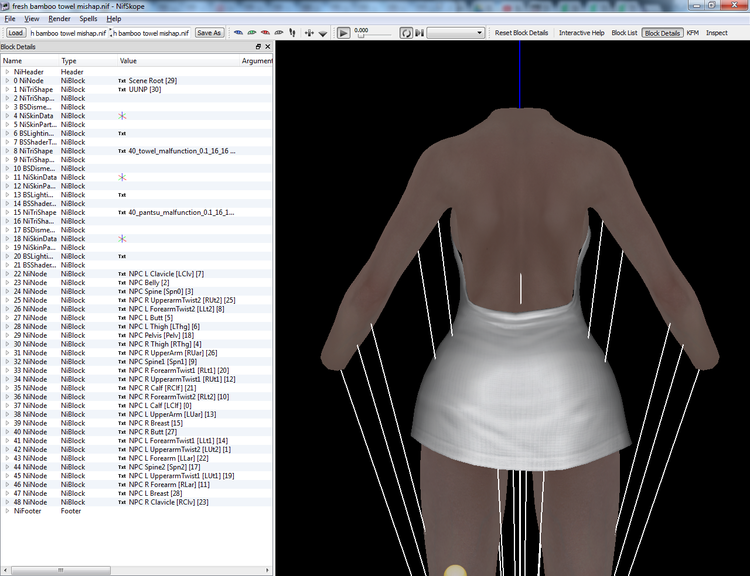The width and height of the screenshot is (750, 576).
Task: Open the Render menu
Action: [x=59, y=19]
